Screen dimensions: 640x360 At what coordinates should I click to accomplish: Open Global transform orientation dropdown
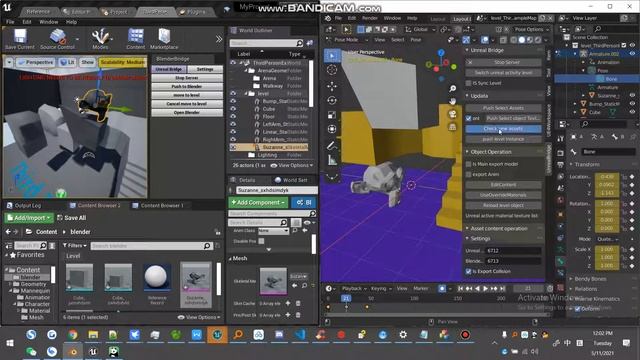click(420, 29)
